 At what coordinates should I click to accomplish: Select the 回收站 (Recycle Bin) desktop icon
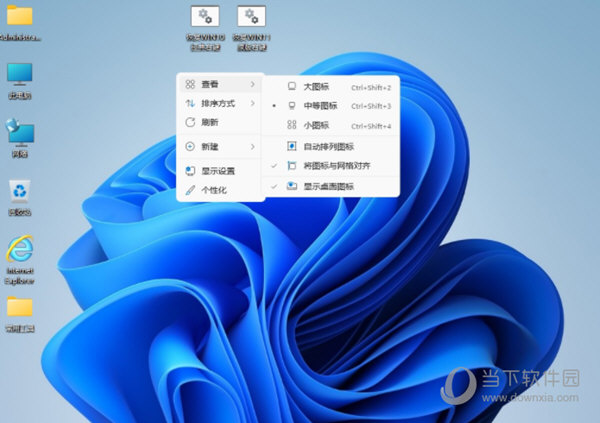pyautogui.click(x=20, y=198)
